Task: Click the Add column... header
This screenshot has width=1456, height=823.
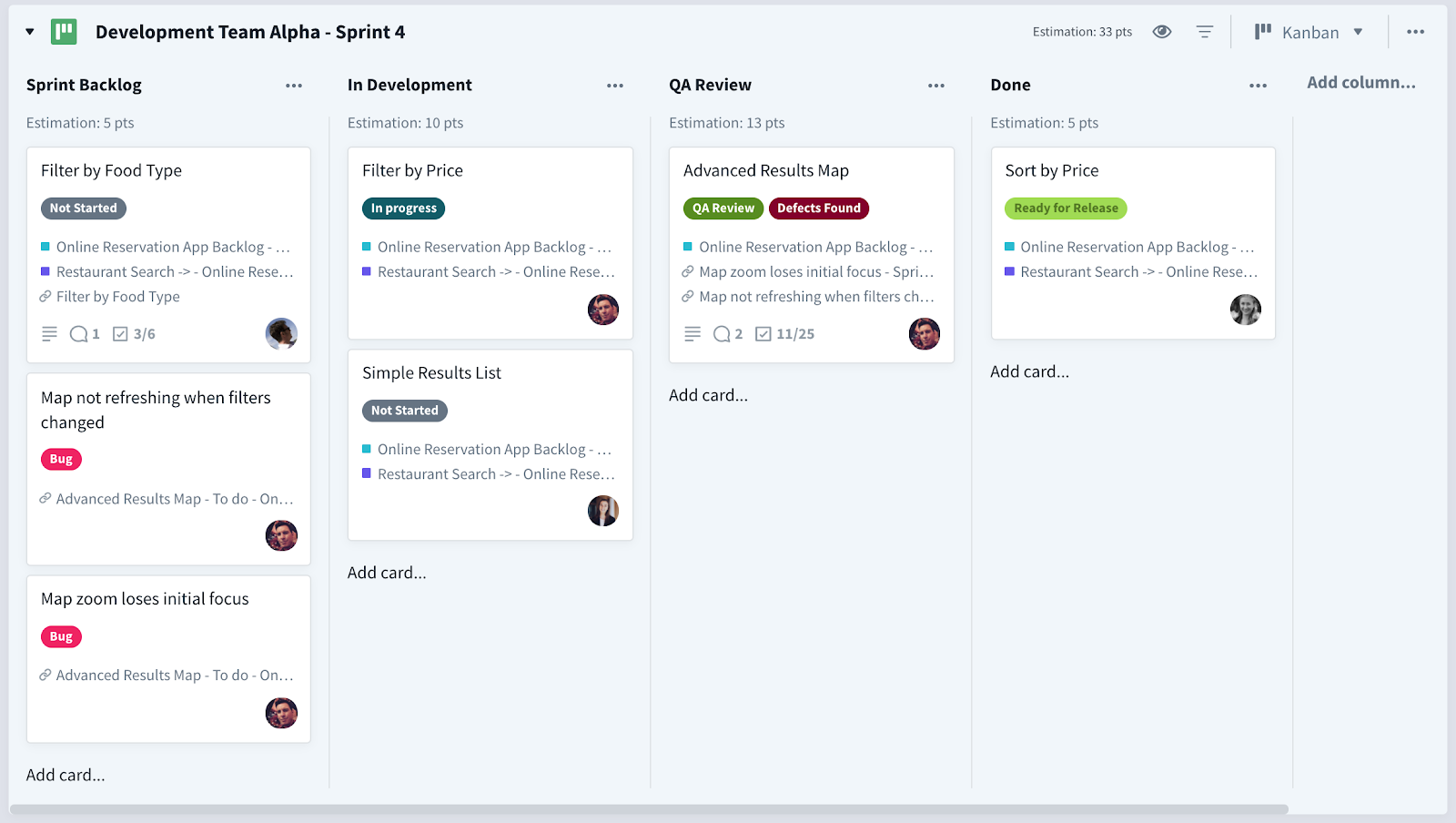Action: [x=1360, y=83]
